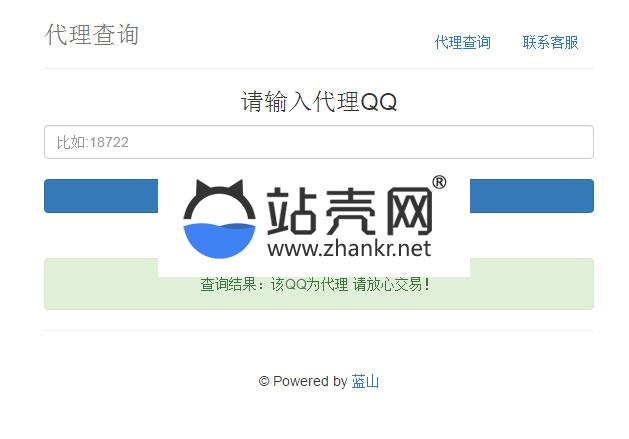Click the www.zhankr.net URL text
629x439 pixels.
coord(349,248)
